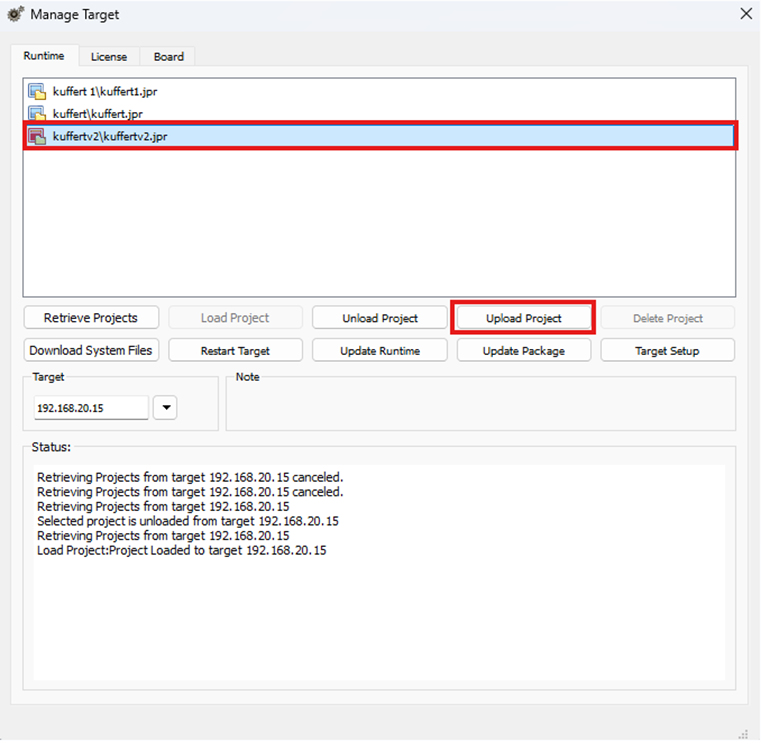Click the kuffert.jpr project icon
Viewport: 761px width, 741px height.
coord(37,114)
